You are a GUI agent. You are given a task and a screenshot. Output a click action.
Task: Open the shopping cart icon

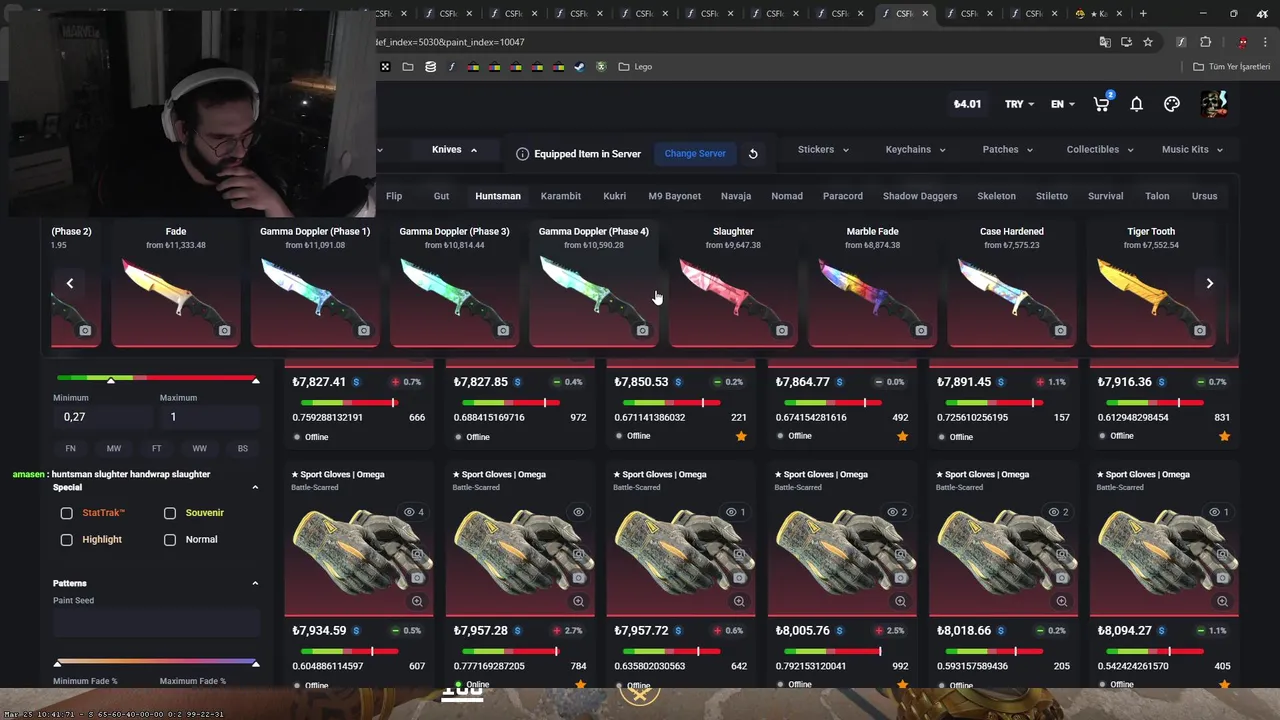tap(1102, 104)
